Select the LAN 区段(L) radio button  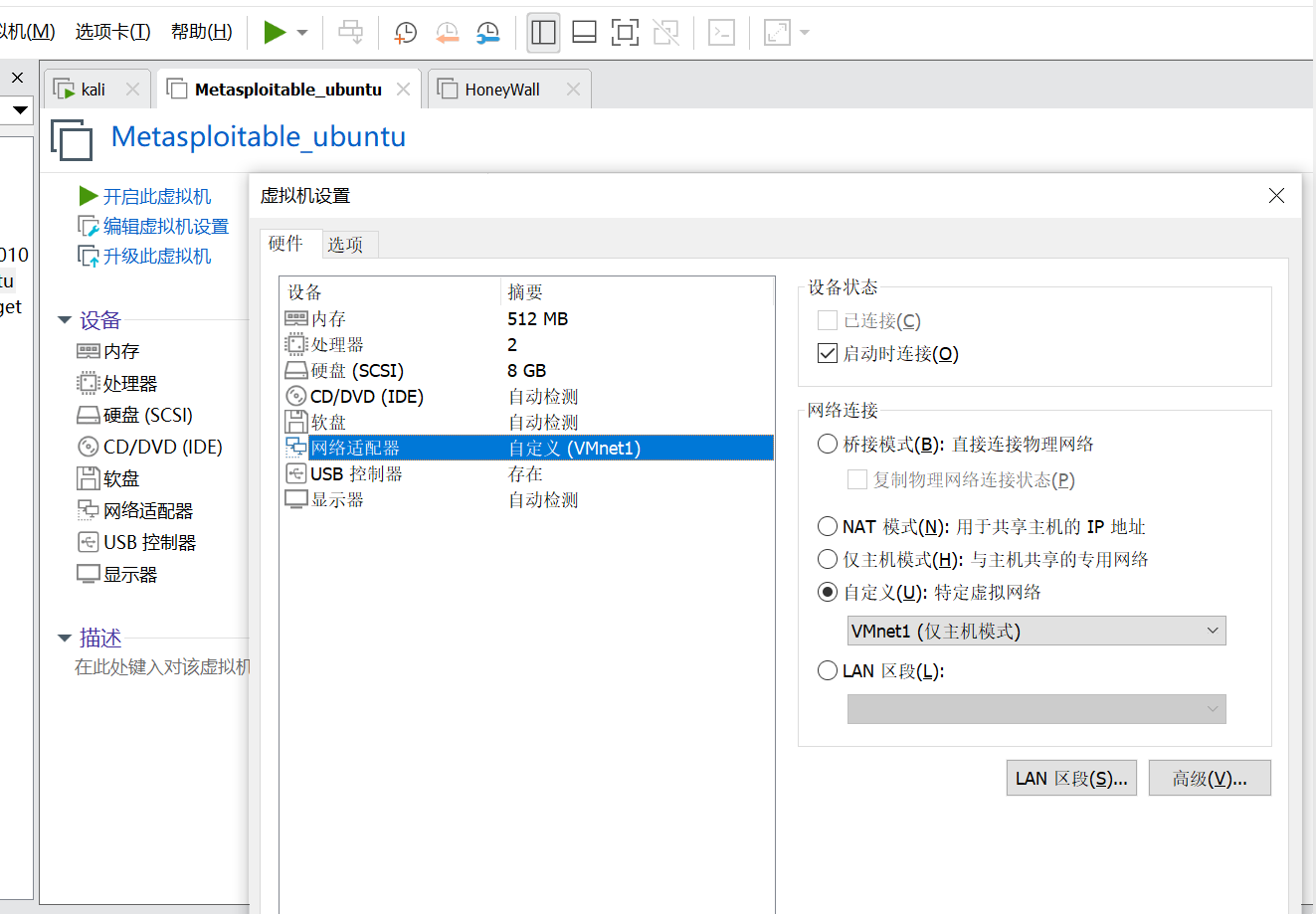[828, 671]
